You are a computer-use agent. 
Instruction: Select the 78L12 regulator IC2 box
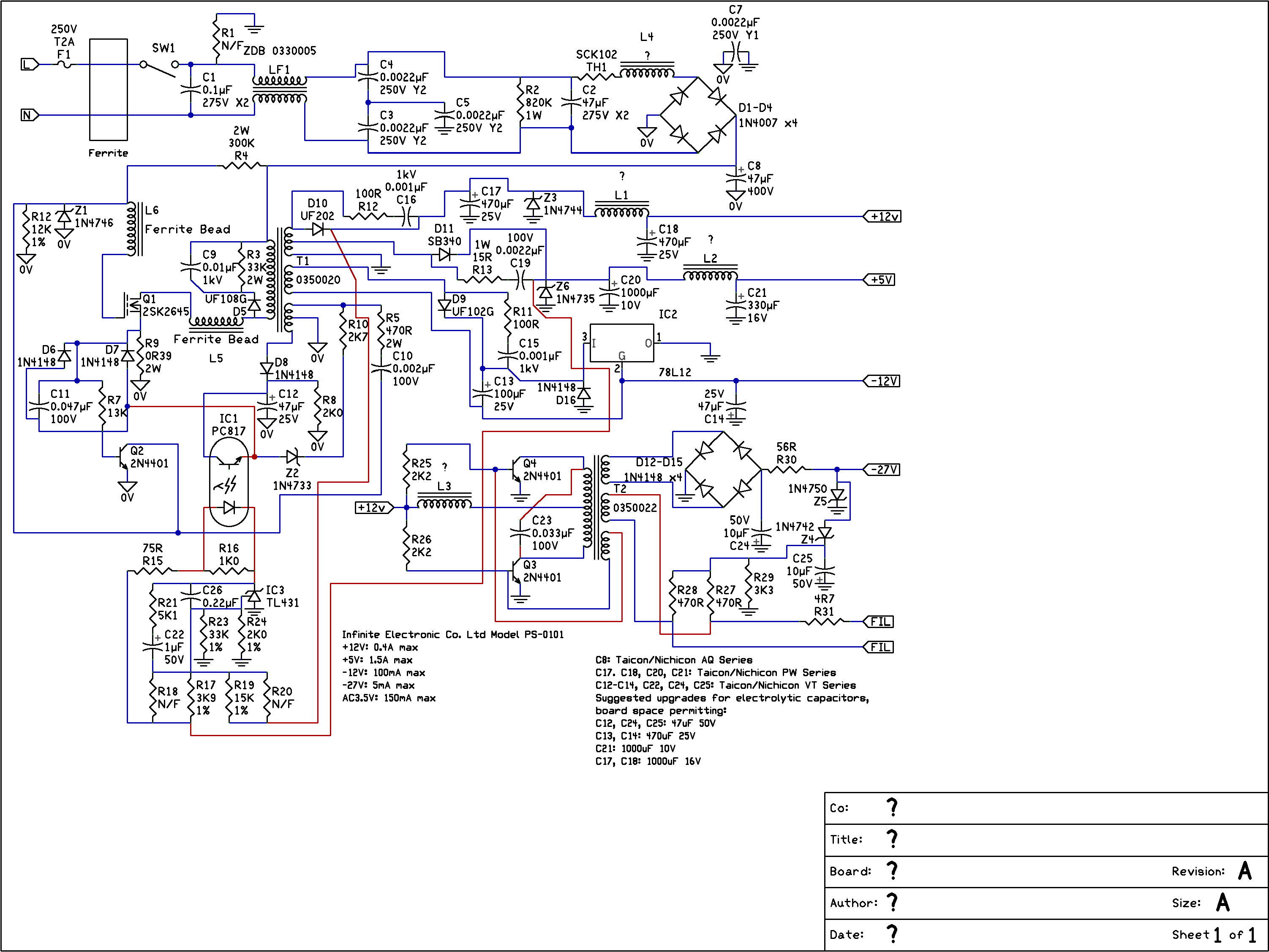click(x=622, y=343)
